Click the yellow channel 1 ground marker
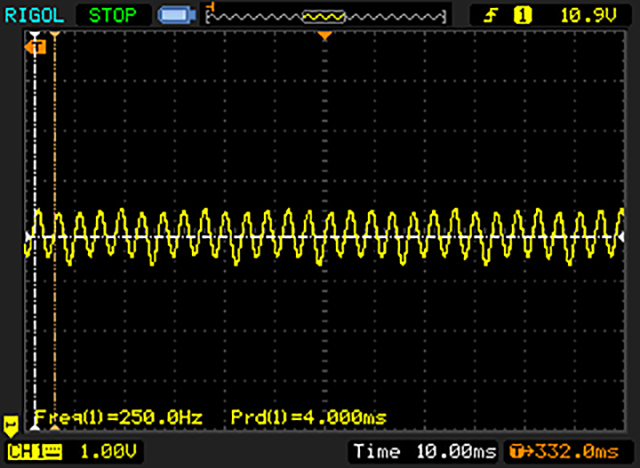The image size is (640, 468). click(x=11, y=426)
